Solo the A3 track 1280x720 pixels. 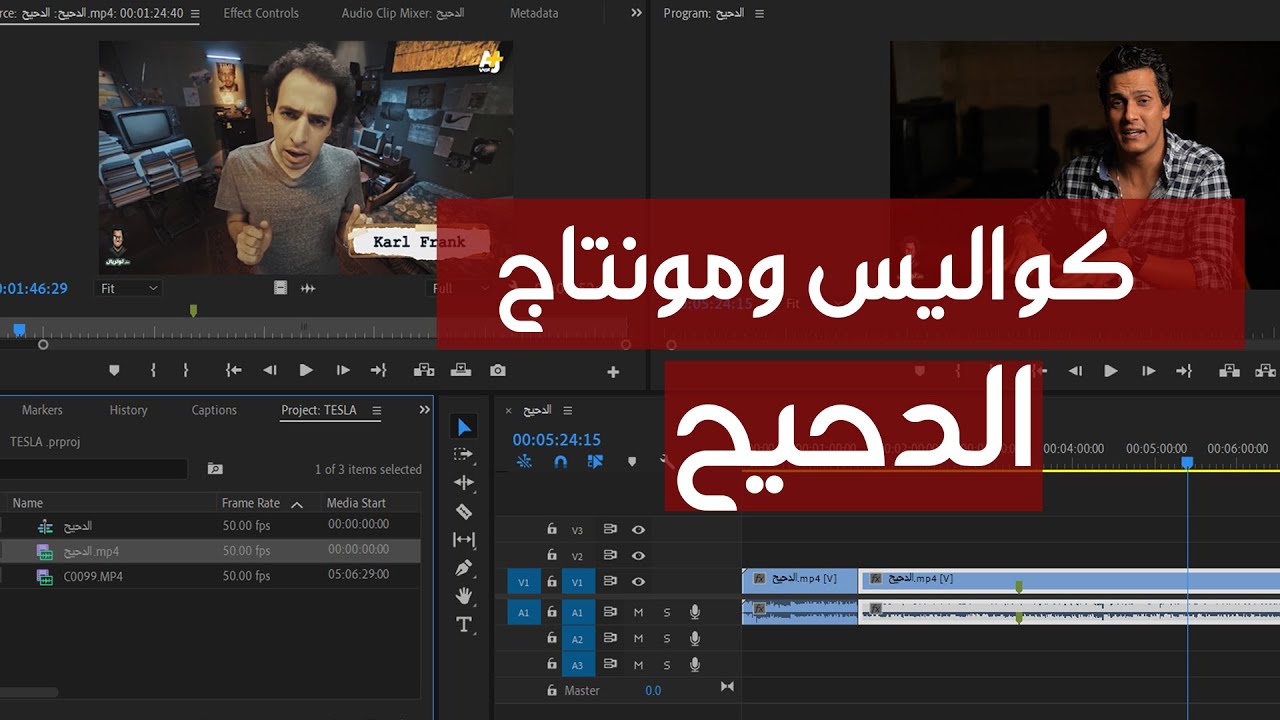coord(667,665)
